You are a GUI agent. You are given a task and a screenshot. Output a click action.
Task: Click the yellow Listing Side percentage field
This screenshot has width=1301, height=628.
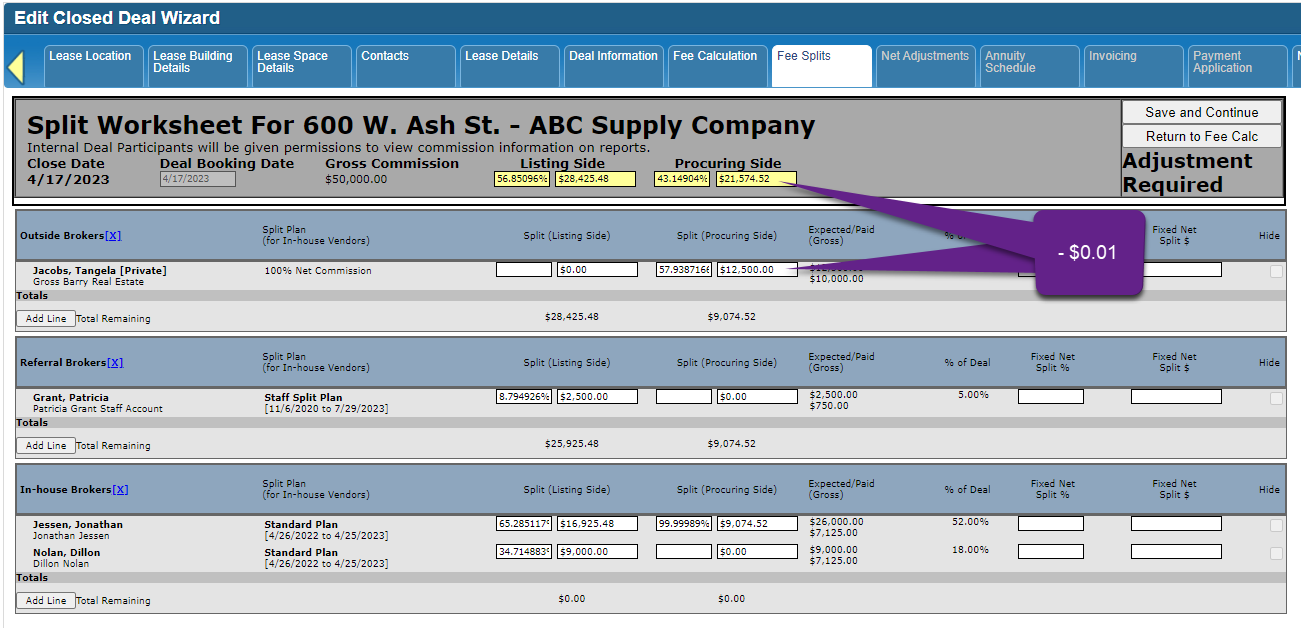pyautogui.click(x=522, y=179)
